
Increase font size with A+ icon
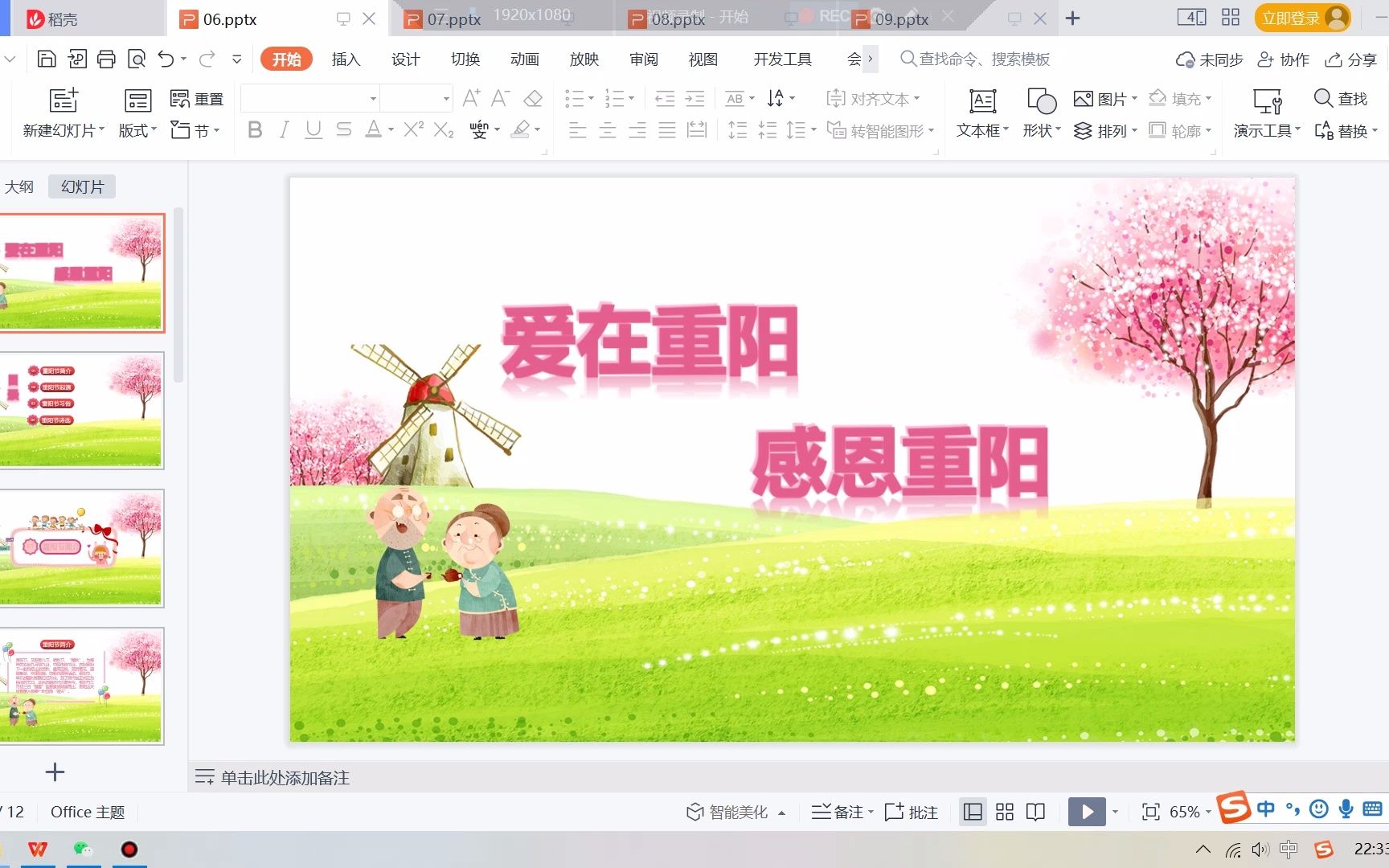tap(472, 98)
